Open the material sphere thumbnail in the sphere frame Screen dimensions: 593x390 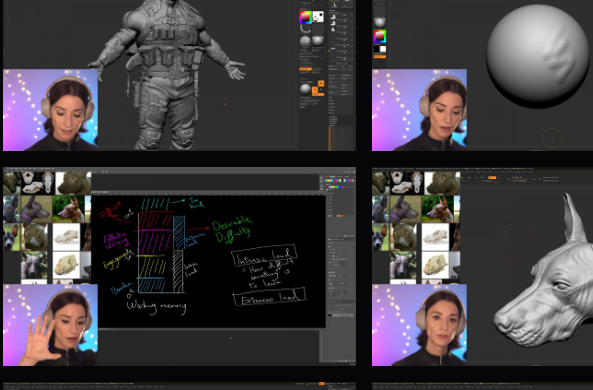pos(379,22)
